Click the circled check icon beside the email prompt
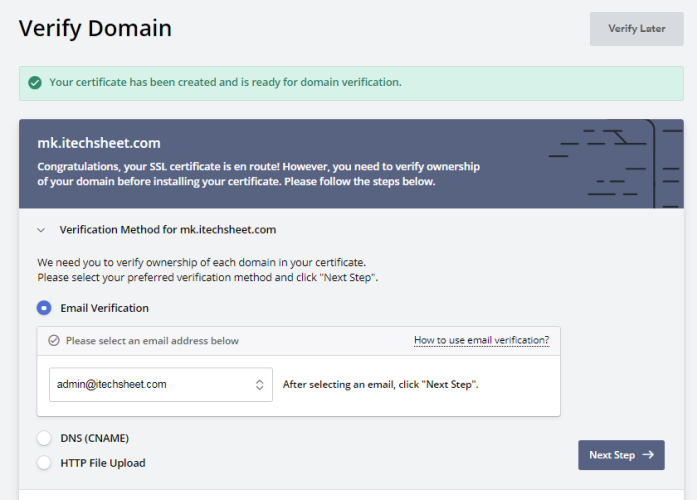 point(54,341)
